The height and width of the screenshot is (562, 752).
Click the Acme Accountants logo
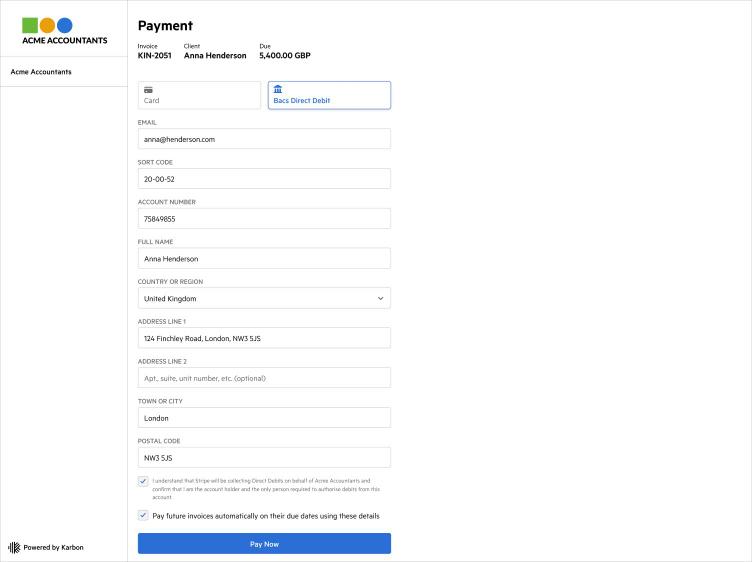64,31
